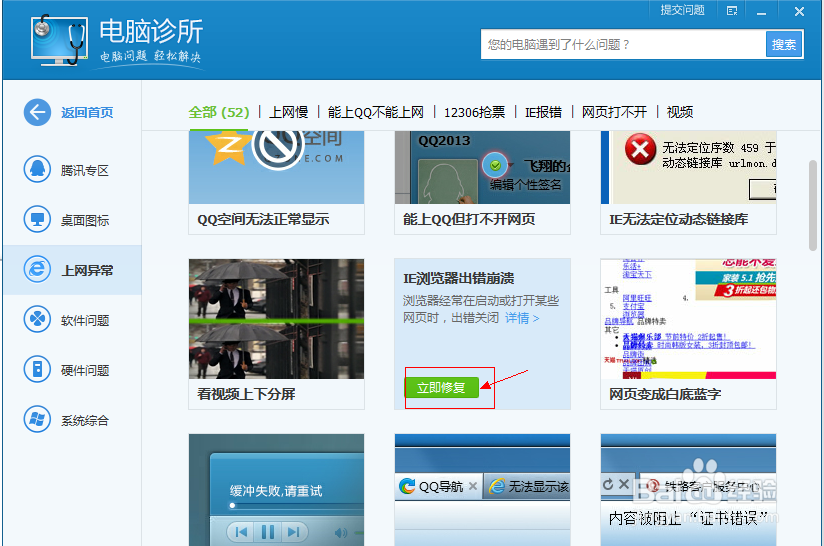Switch to the 网页打不开 tab
Viewport: 824px width, 546px height.
(x=614, y=112)
